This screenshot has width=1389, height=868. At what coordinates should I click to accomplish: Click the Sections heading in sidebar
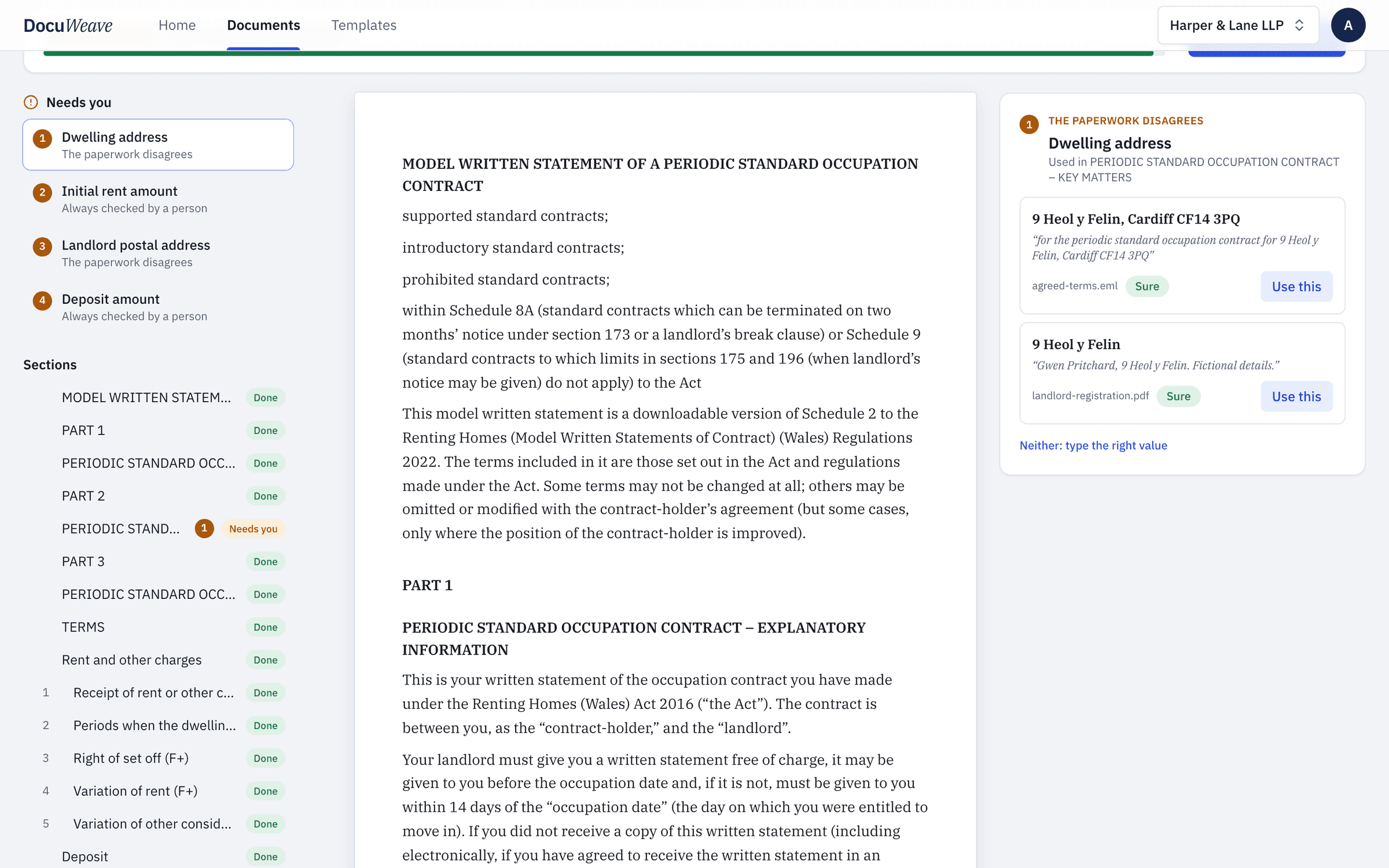tap(50, 365)
